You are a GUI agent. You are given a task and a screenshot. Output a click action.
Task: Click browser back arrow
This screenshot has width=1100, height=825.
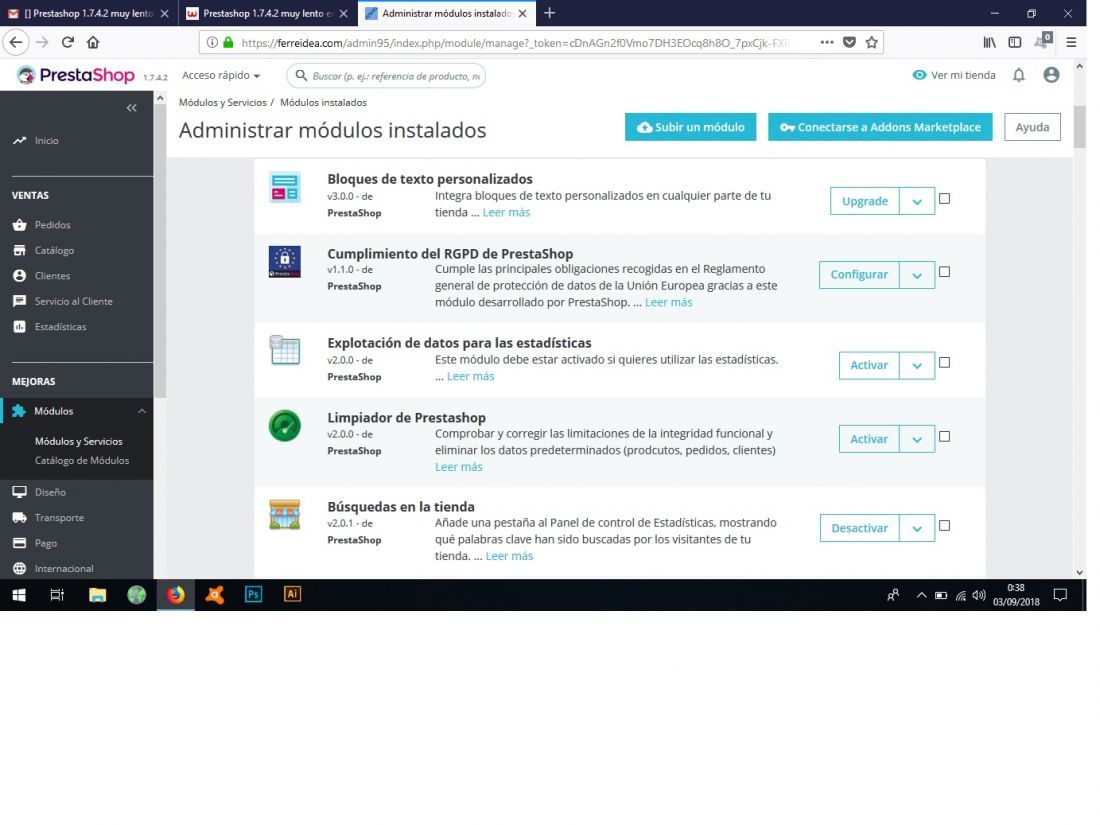point(15,42)
